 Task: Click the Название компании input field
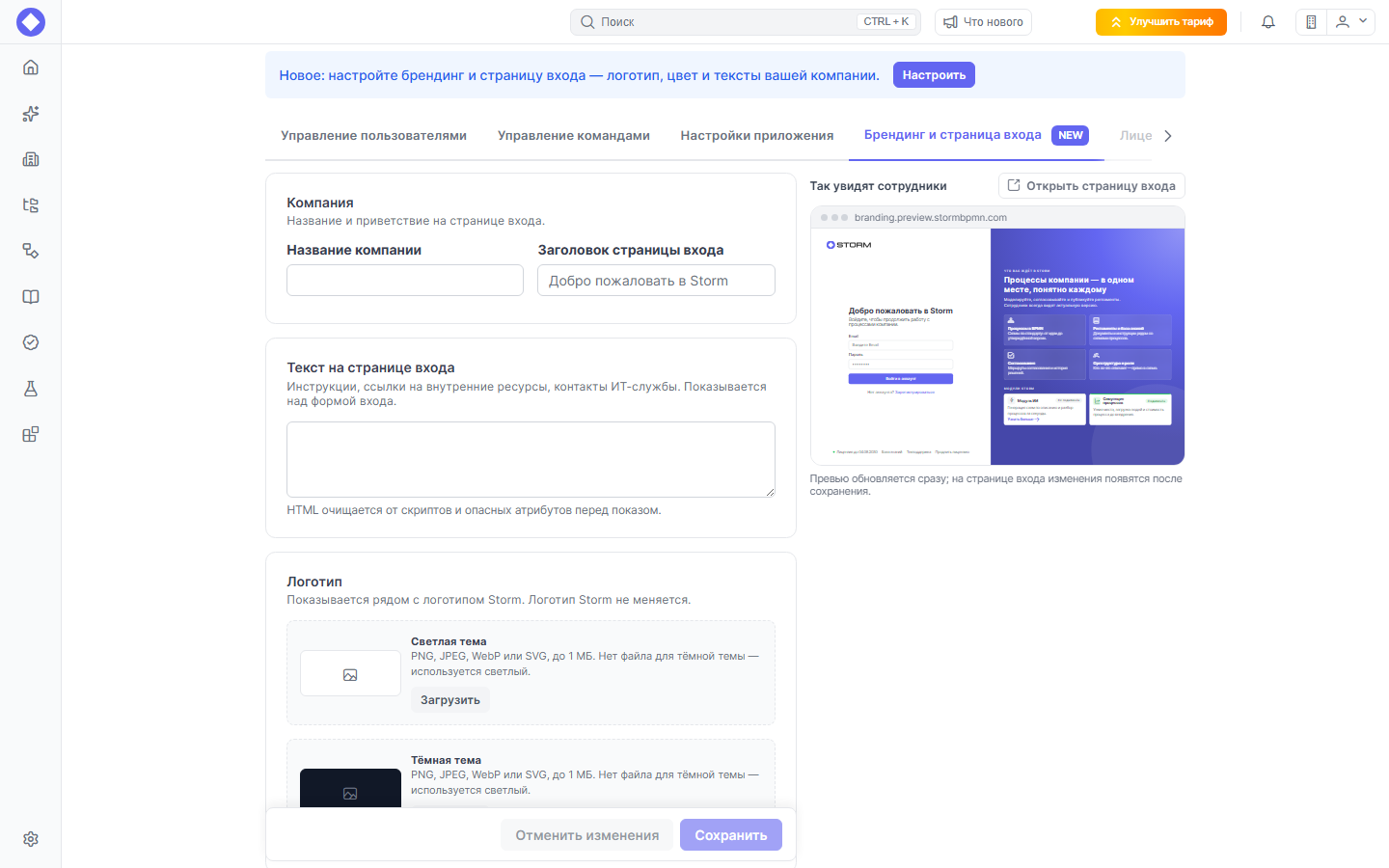(405, 281)
